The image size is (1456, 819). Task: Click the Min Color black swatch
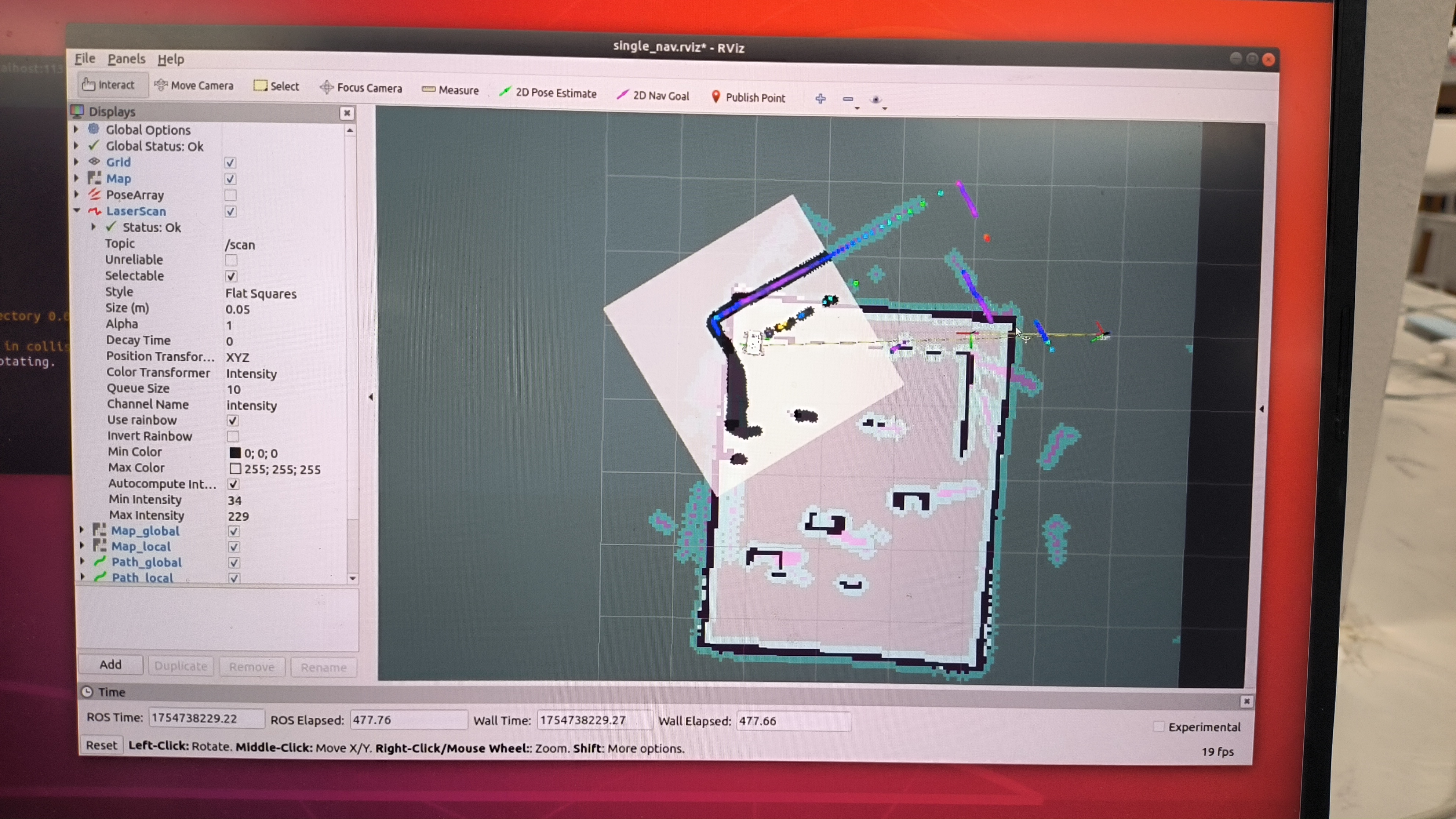point(235,453)
